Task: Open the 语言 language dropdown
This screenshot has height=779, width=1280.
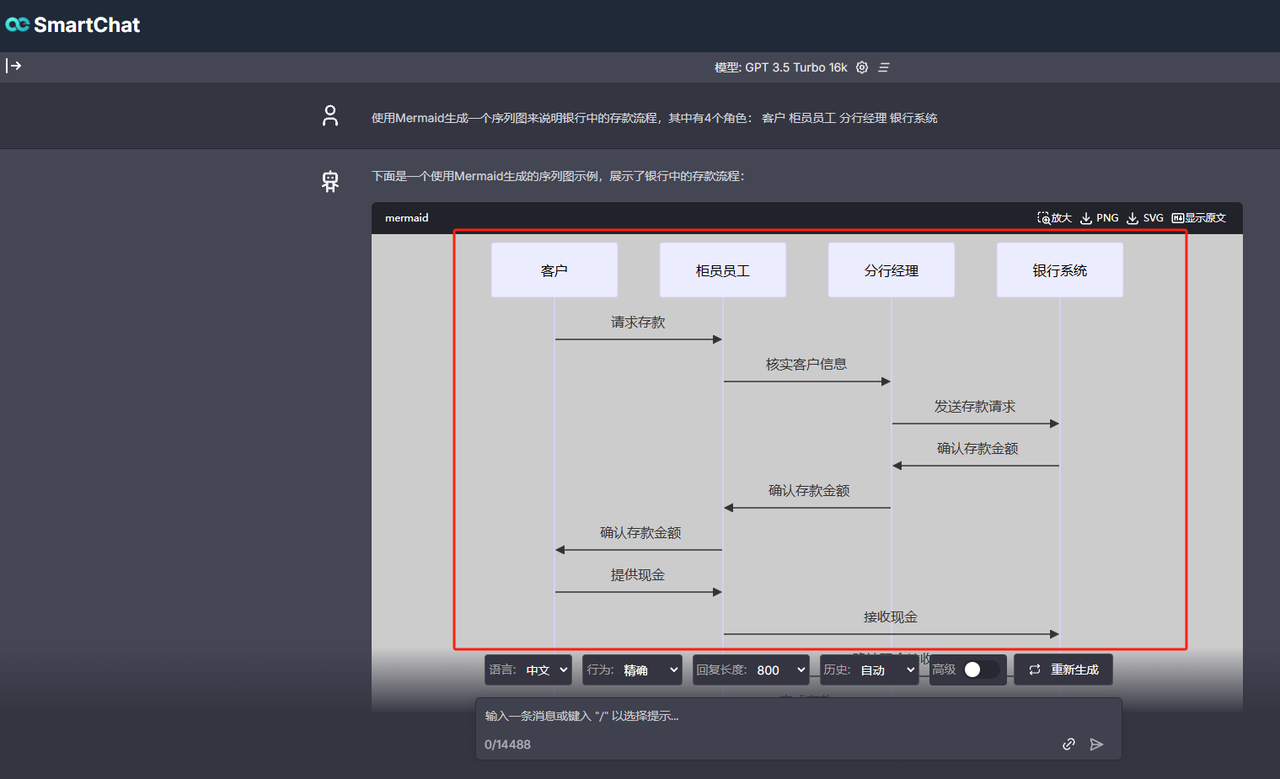Action: pyautogui.click(x=528, y=670)
